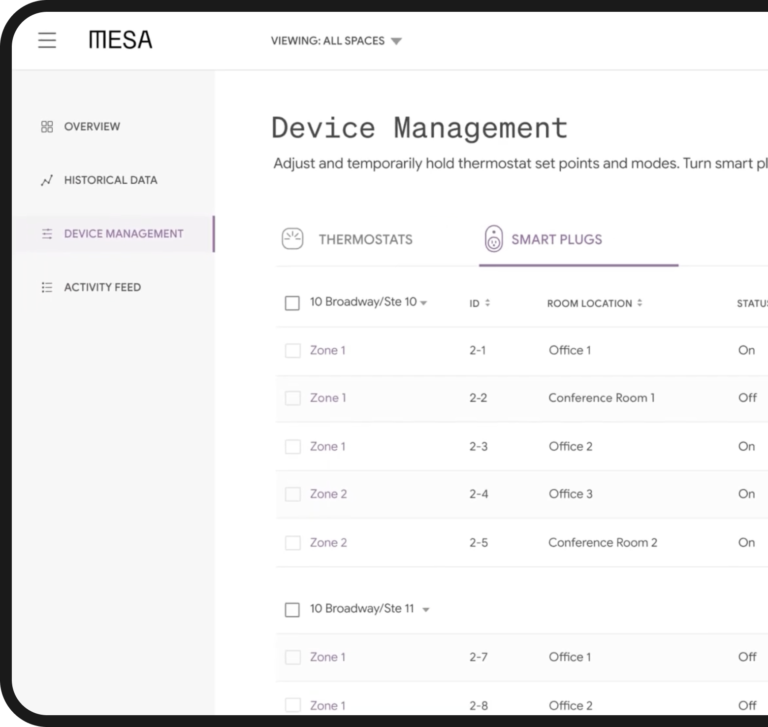Click the Historical Data chart icon
The image size is (768, 727).
click(x=47, y=180)
